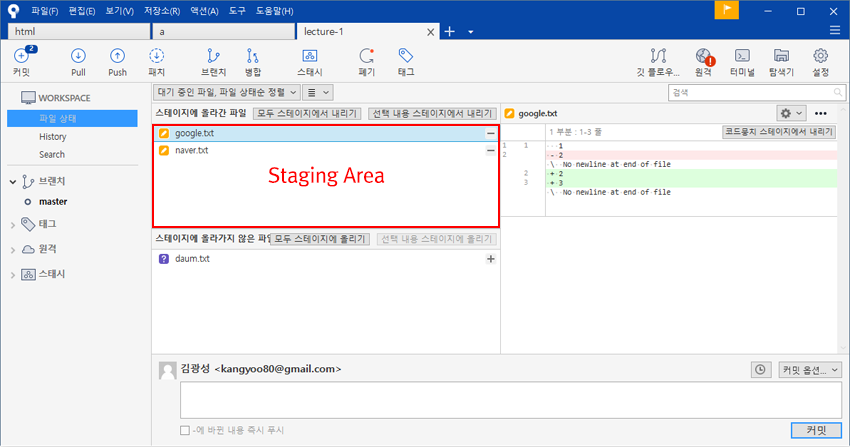Viewport: 850px width, 447px height.
Task: Close the lecture-1 tab
Action: click(430, 32)
